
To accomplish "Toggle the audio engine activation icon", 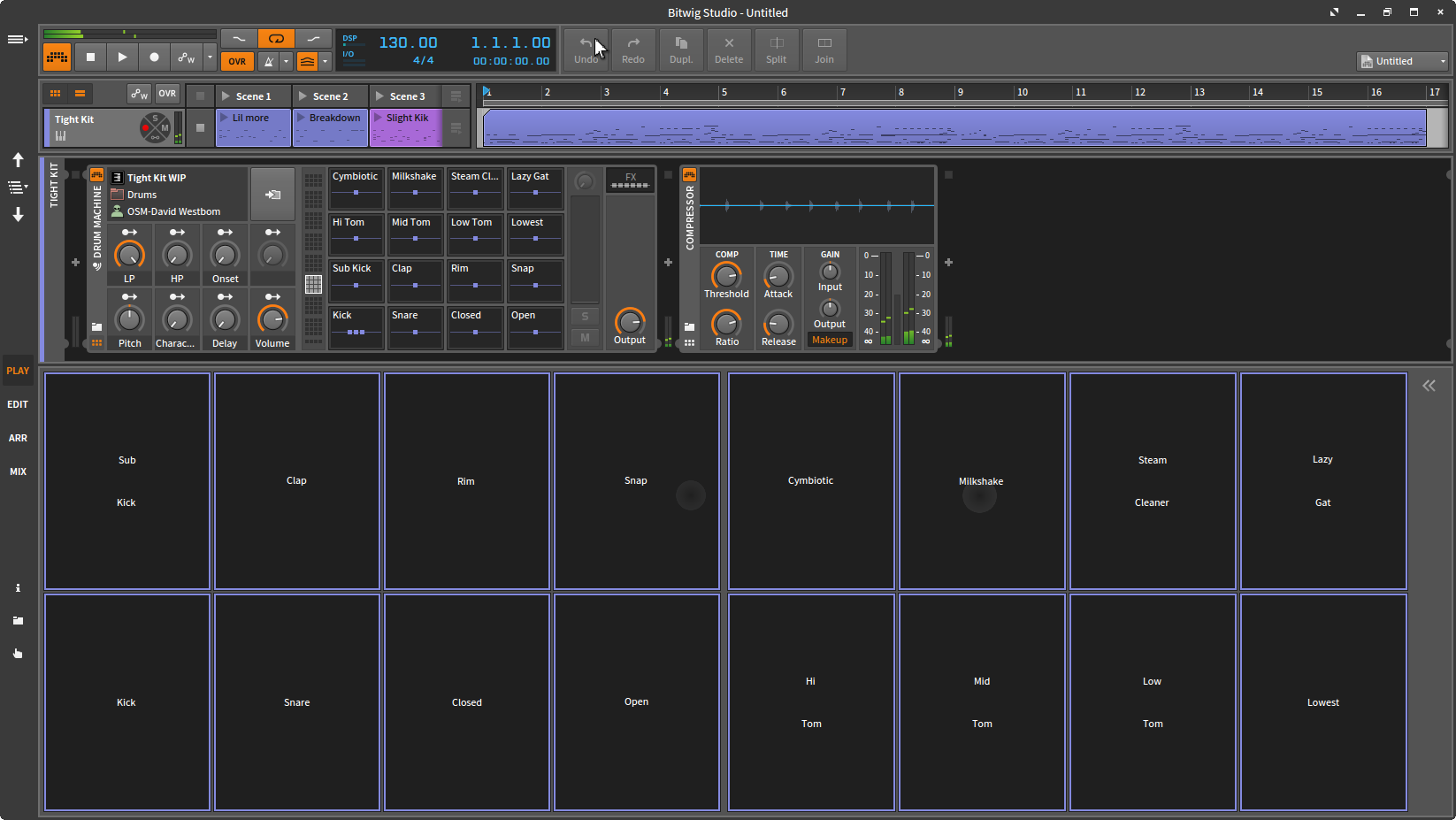I will (57, 57).
